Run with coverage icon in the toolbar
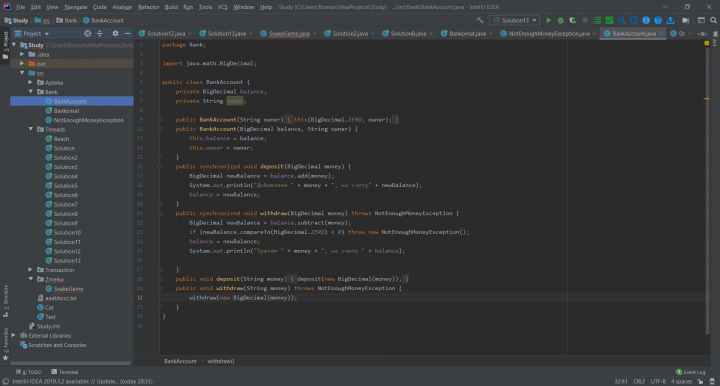This screenshot has height=386, width=720. 573,20
